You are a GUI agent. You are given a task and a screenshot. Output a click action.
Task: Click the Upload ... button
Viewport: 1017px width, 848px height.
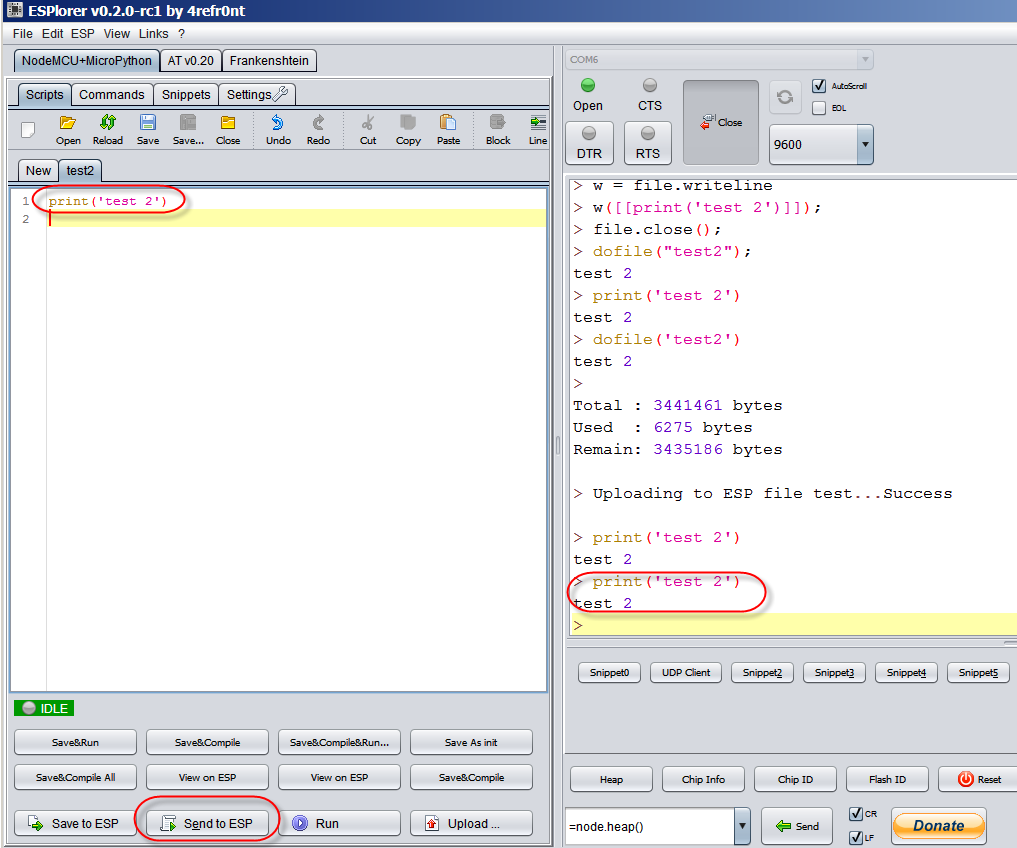click(472, 823)
